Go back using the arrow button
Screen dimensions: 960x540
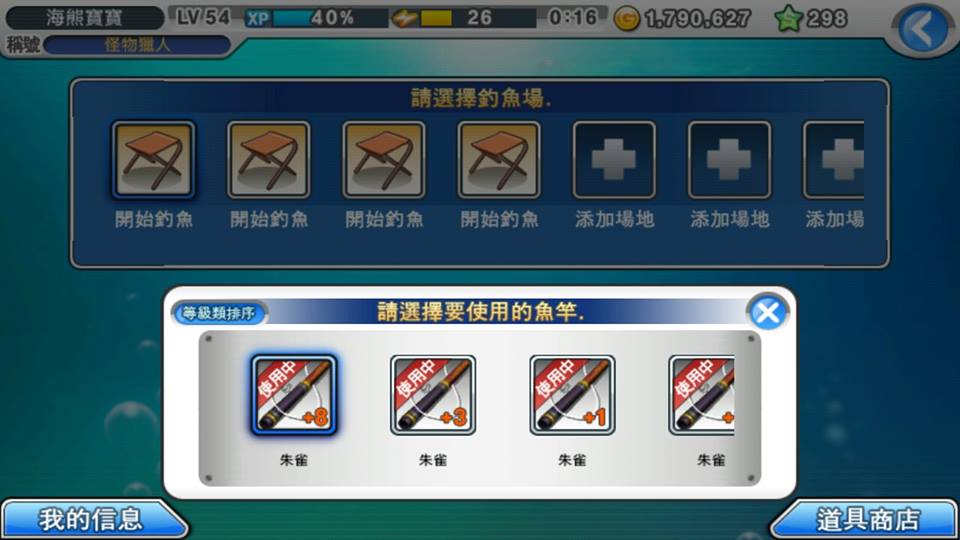pyautogui.click(x=923, y=28)
